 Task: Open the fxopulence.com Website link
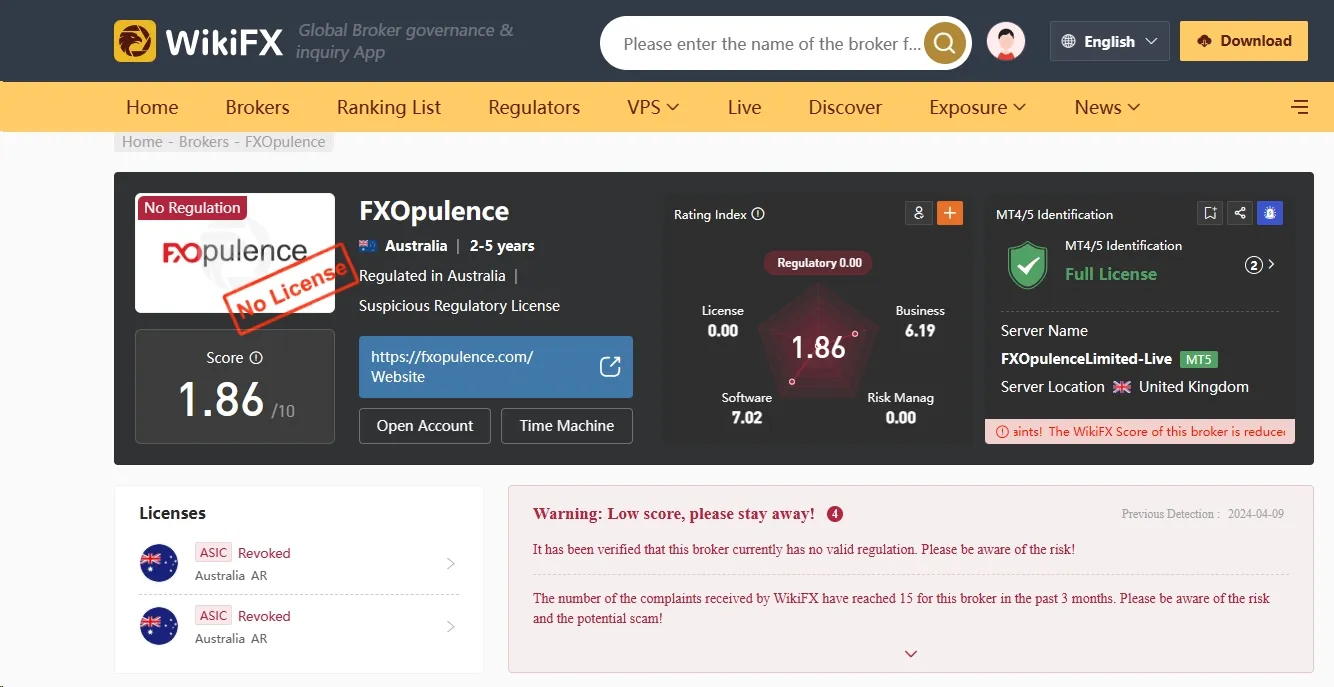496,367
